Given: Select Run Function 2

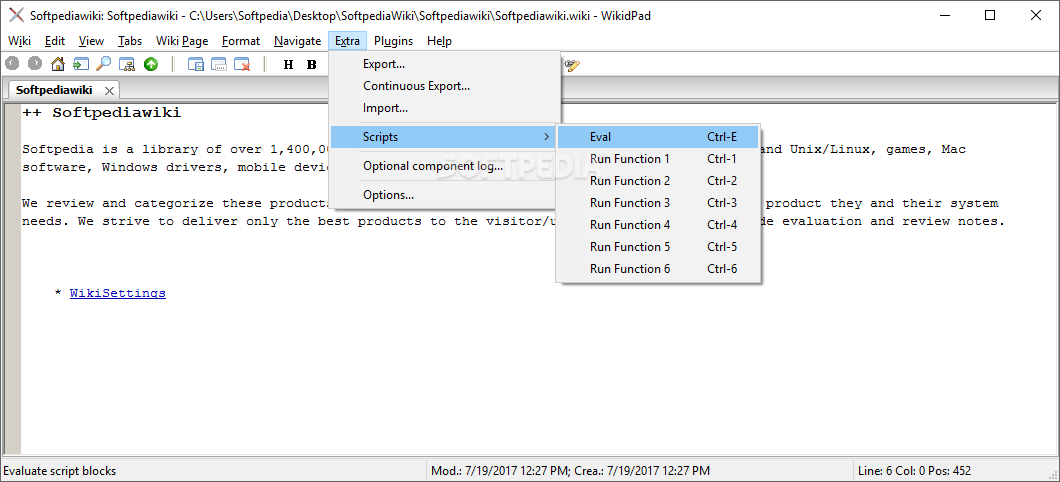Looking at the screenshot, I should [658, 180].
